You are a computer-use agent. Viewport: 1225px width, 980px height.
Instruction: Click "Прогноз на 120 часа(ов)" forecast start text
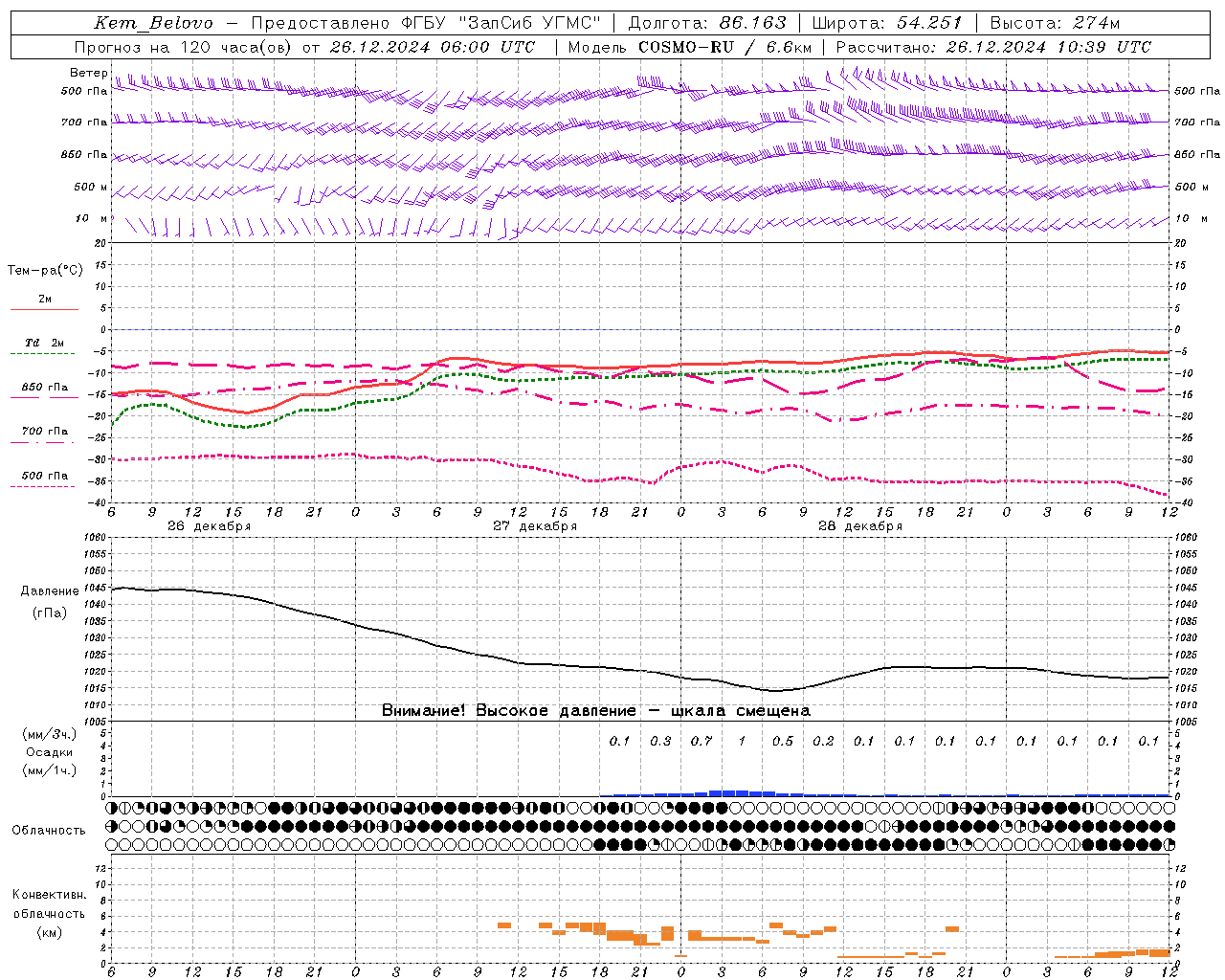pos(185,47)
